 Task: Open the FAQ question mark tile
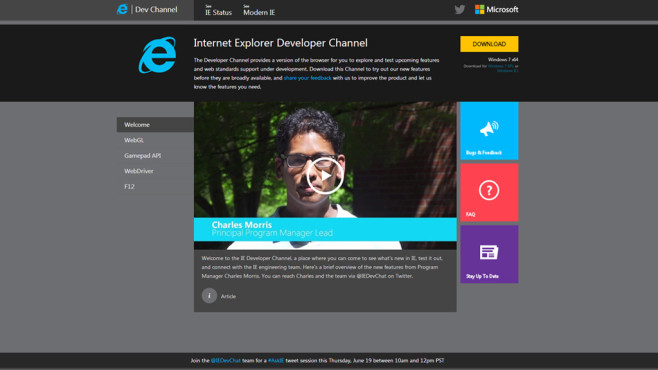(489, 192)
